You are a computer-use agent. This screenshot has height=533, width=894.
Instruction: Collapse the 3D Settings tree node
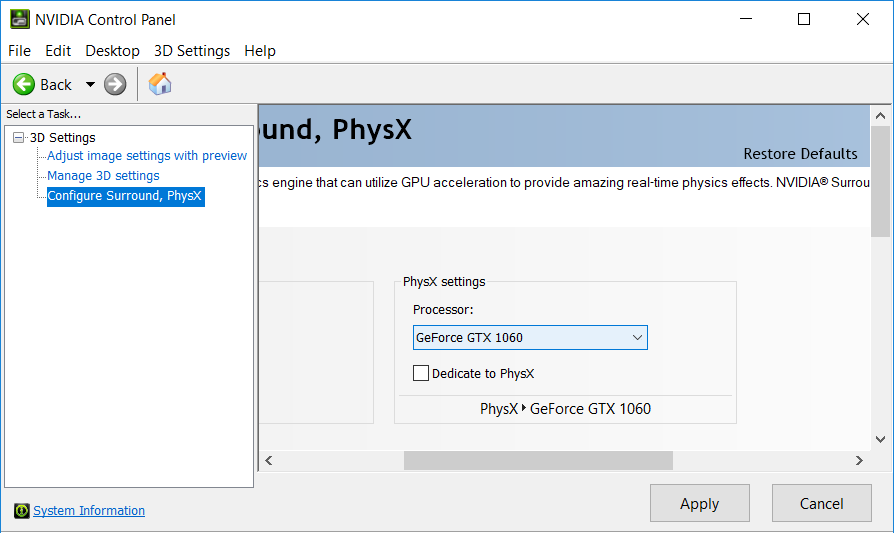click(x=19, y=137)
